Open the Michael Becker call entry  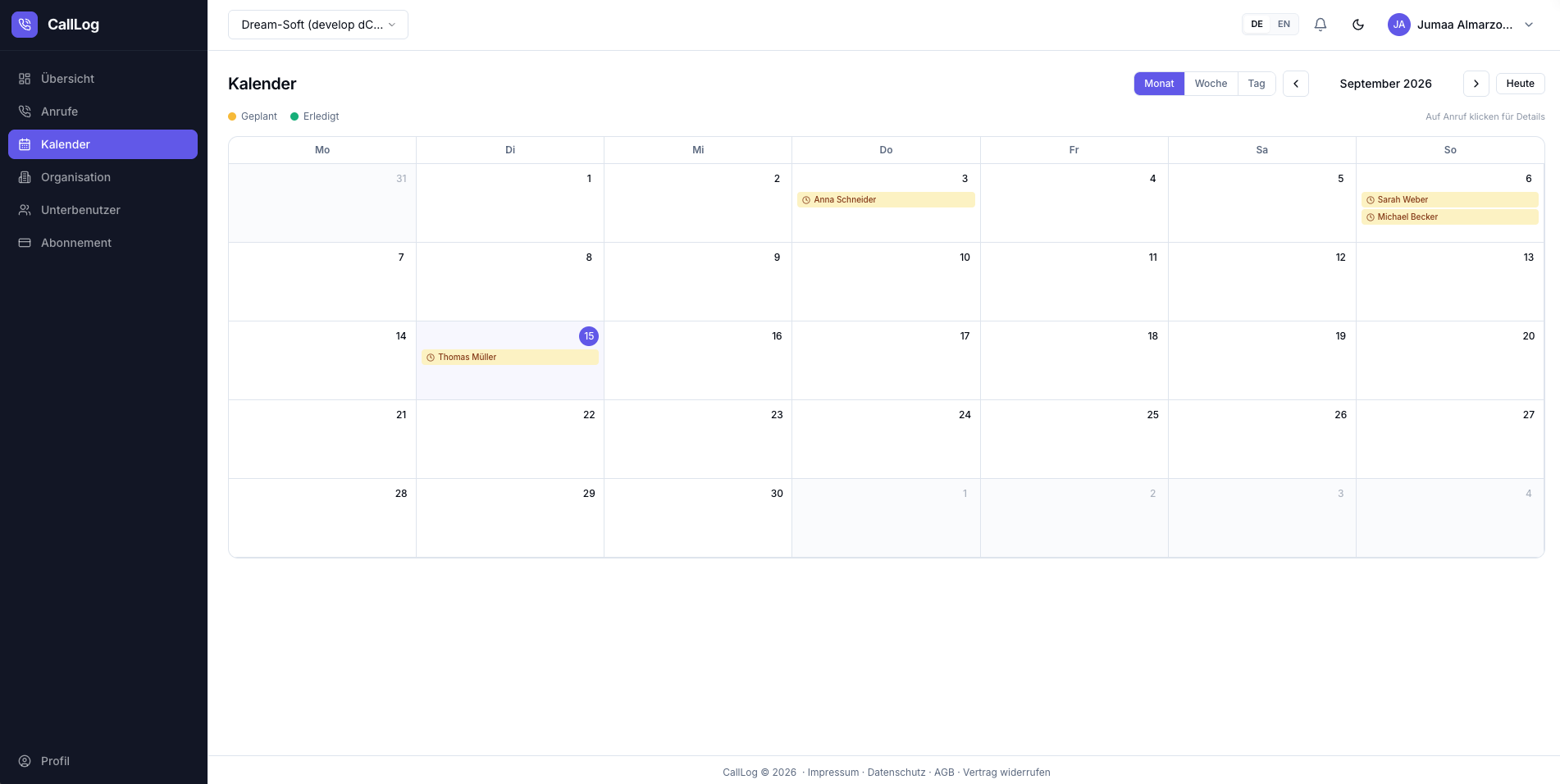[x=1449, y=217]
